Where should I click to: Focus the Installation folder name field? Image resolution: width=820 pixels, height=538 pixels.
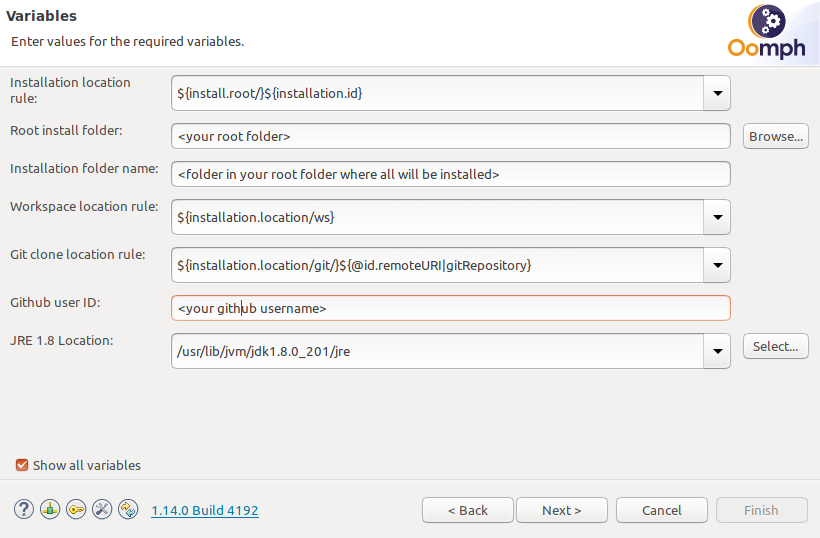450,174
